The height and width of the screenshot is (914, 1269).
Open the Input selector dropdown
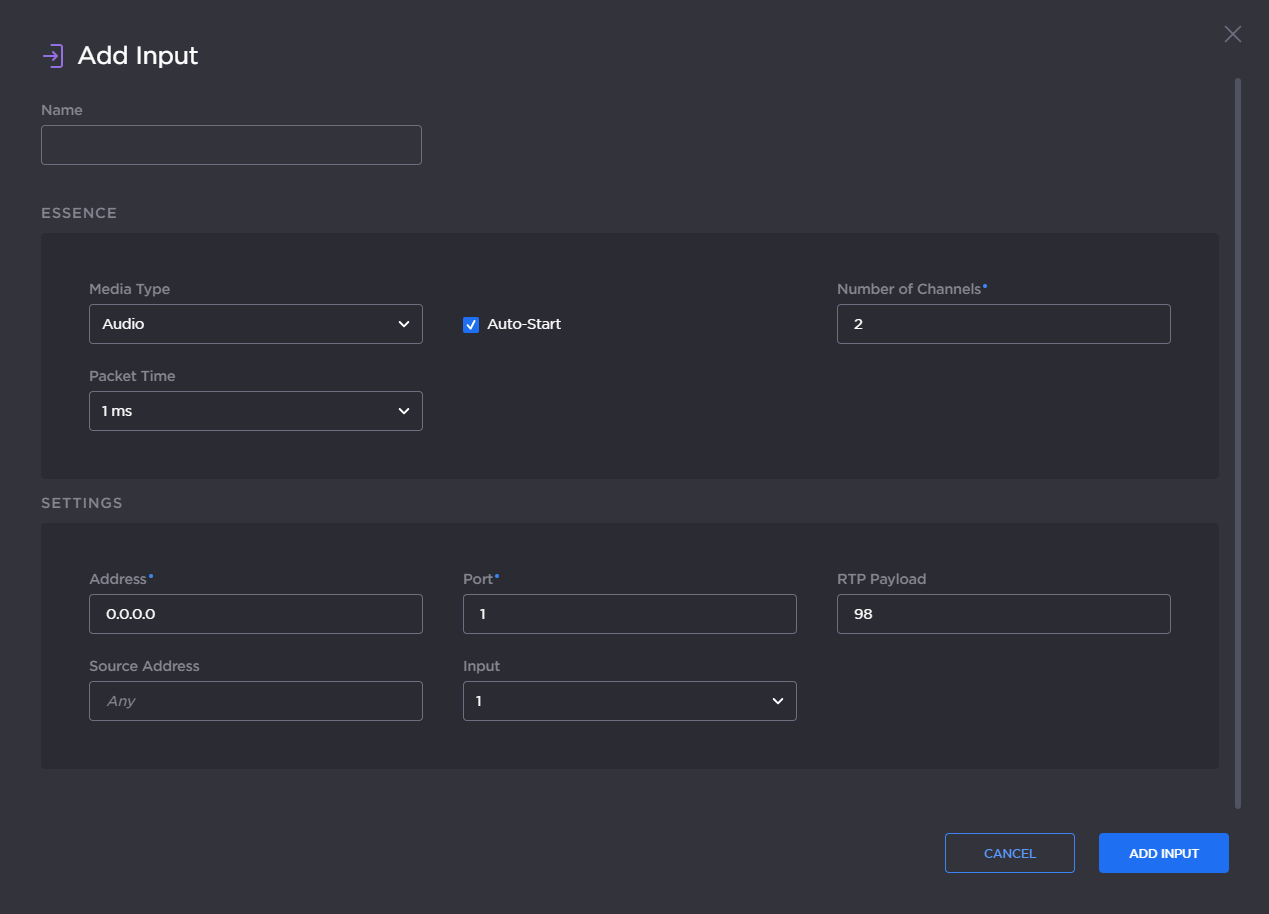coord(629,701)
